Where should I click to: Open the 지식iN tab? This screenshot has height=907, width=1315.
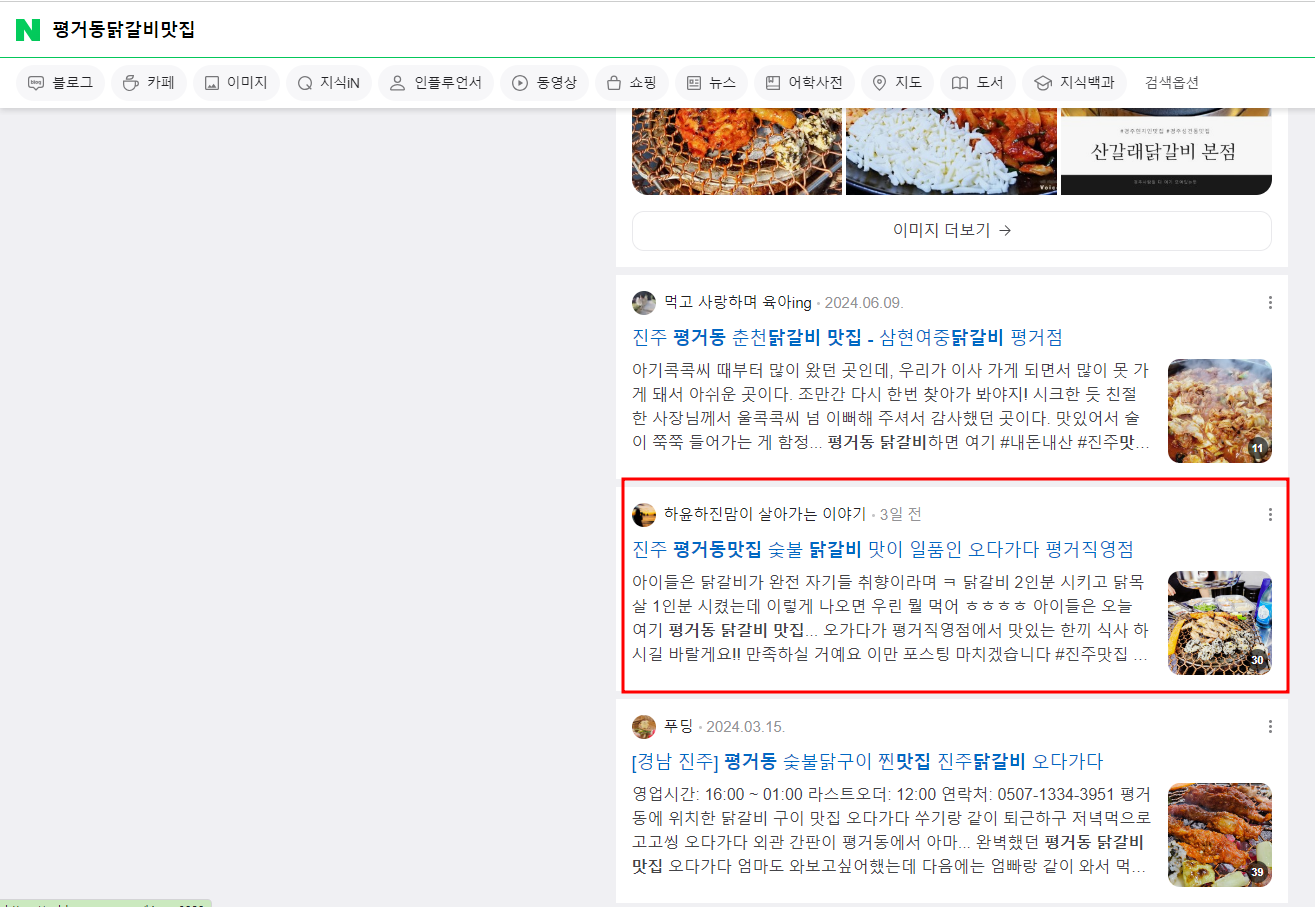click(x=328, y=83)
